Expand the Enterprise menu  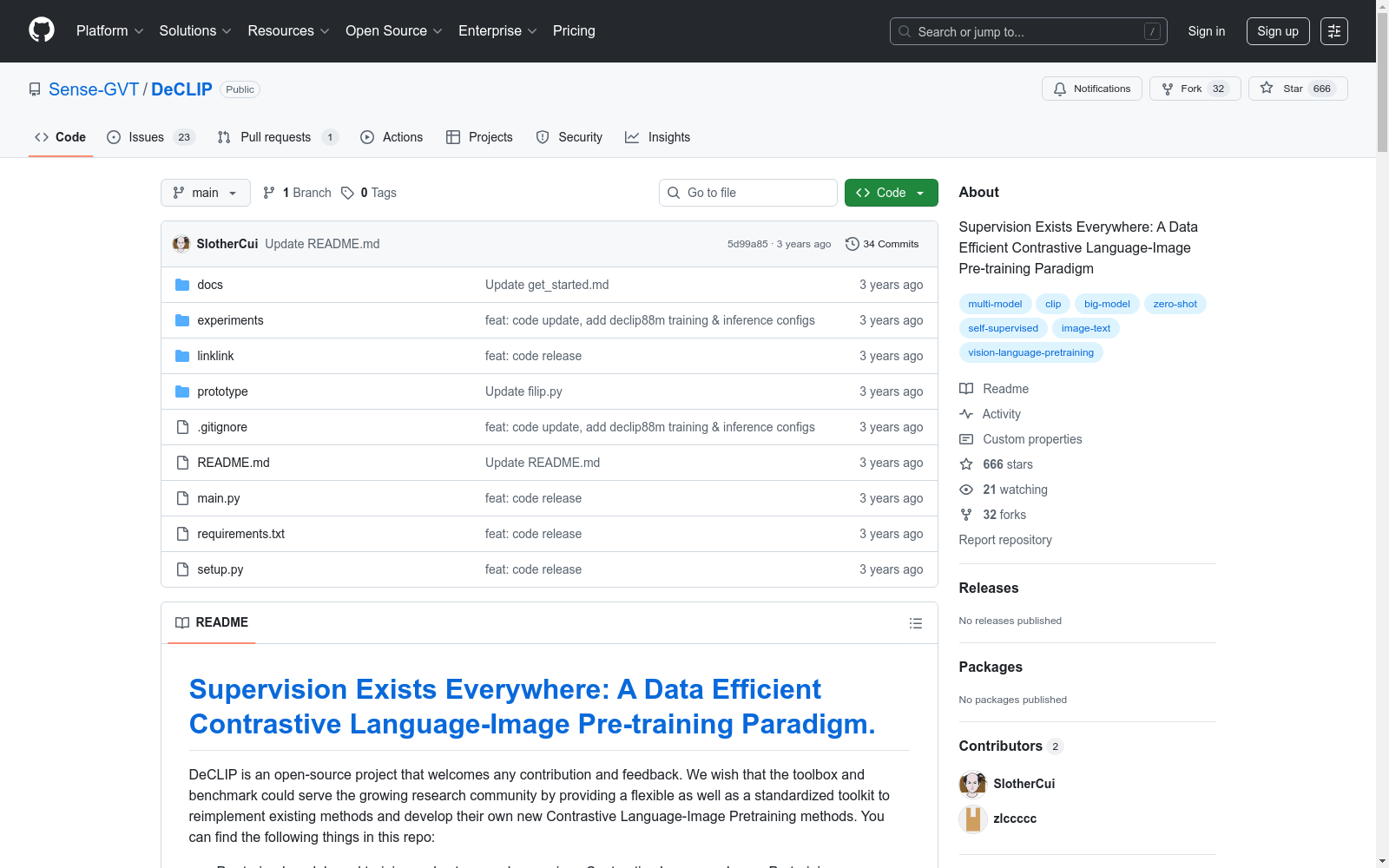tap(497, 31)
